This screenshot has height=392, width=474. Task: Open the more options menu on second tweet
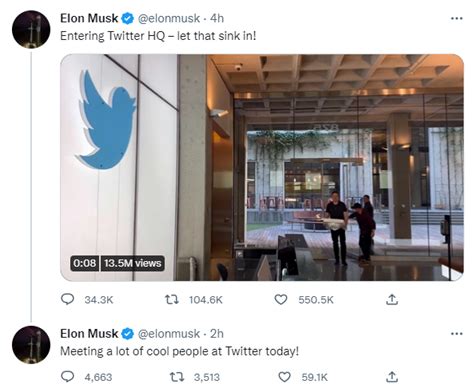[456, 333]
